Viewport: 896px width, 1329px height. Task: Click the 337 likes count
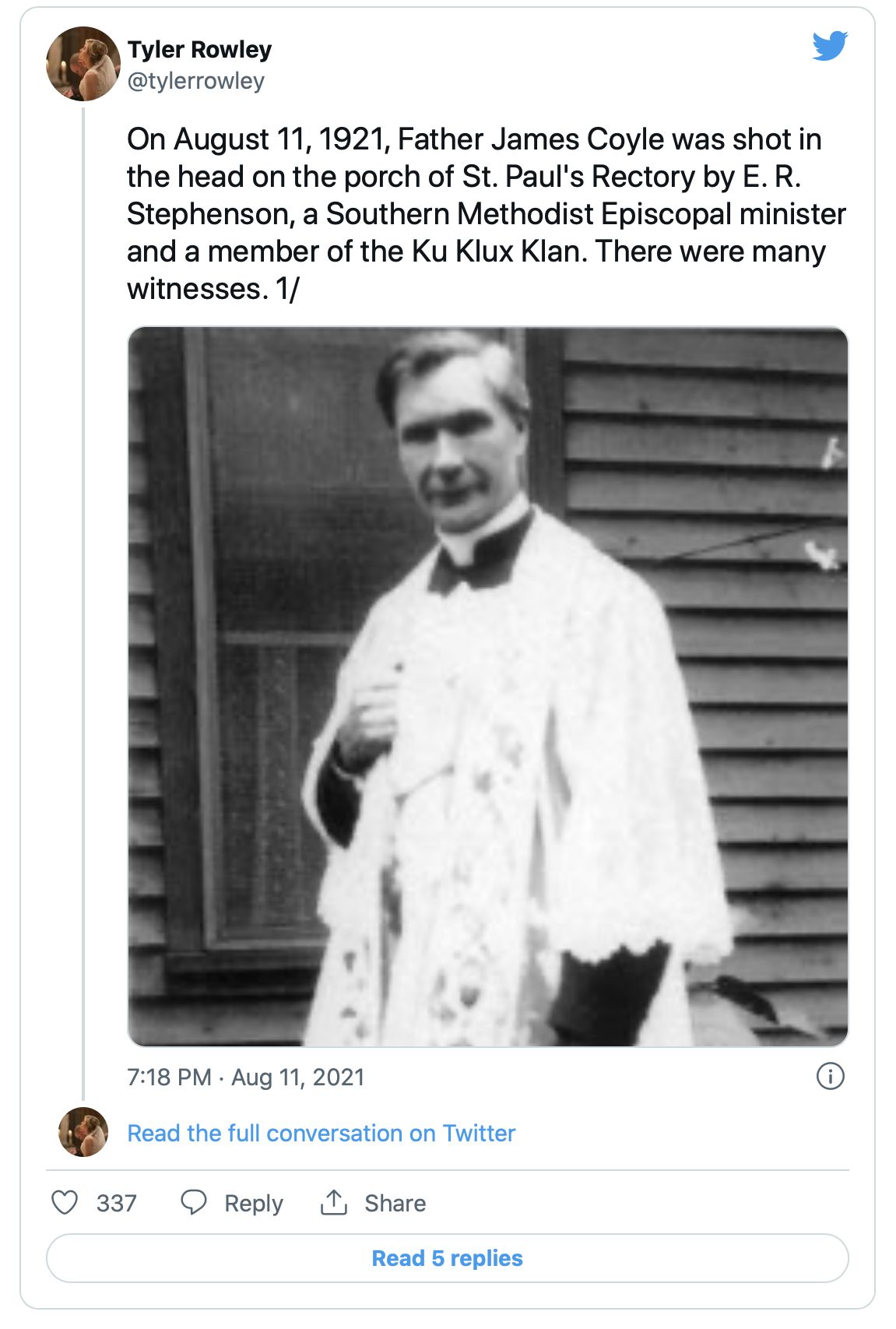(116, 1203)
